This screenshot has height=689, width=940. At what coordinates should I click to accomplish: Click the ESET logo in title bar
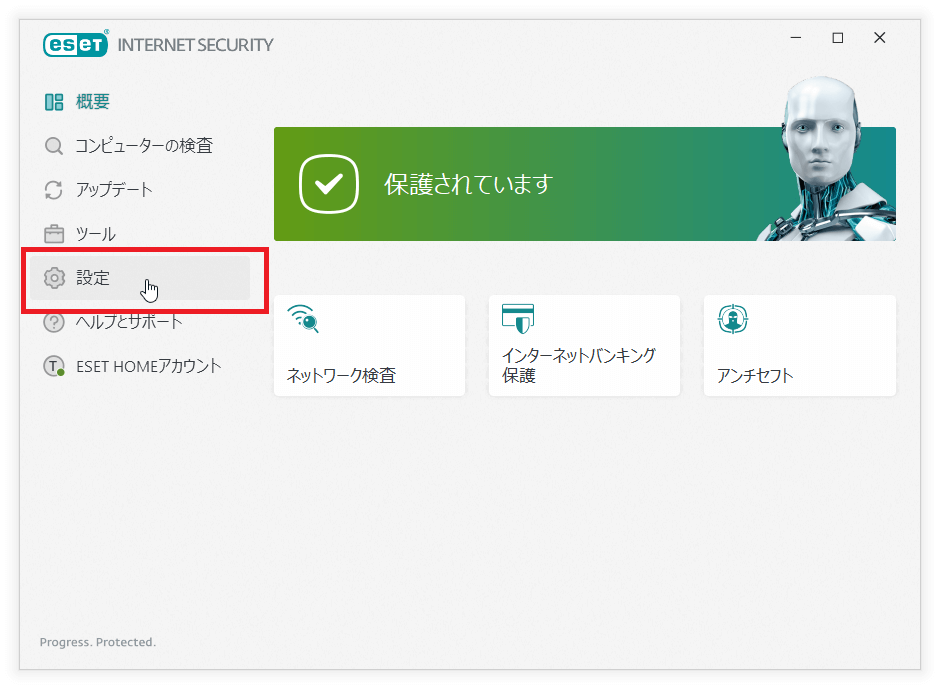76,45
